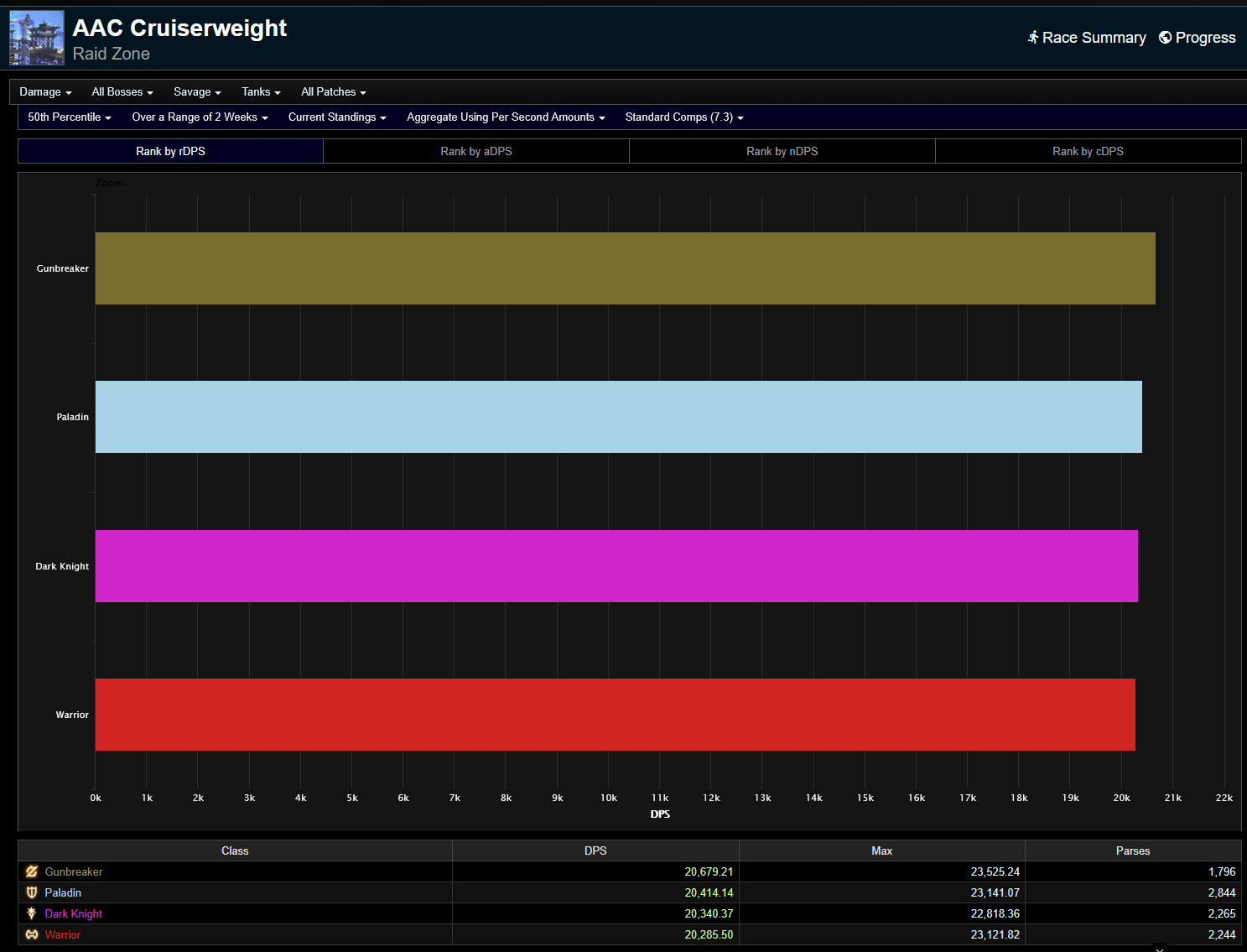Click the Gunbreaker parses count 1,796
The height and width of the screenshot is (952, 1247).
coord(1222,872)
